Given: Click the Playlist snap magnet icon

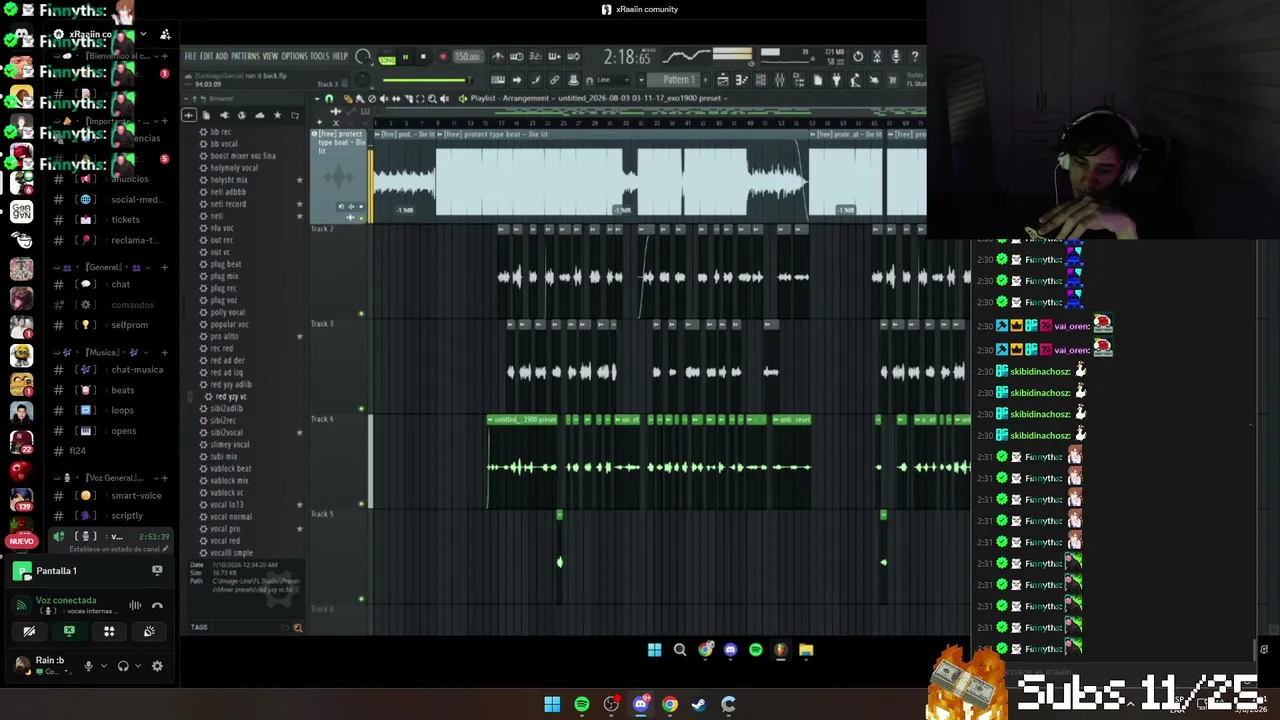Looking at the screenshot, I should (x=329, y=98).
